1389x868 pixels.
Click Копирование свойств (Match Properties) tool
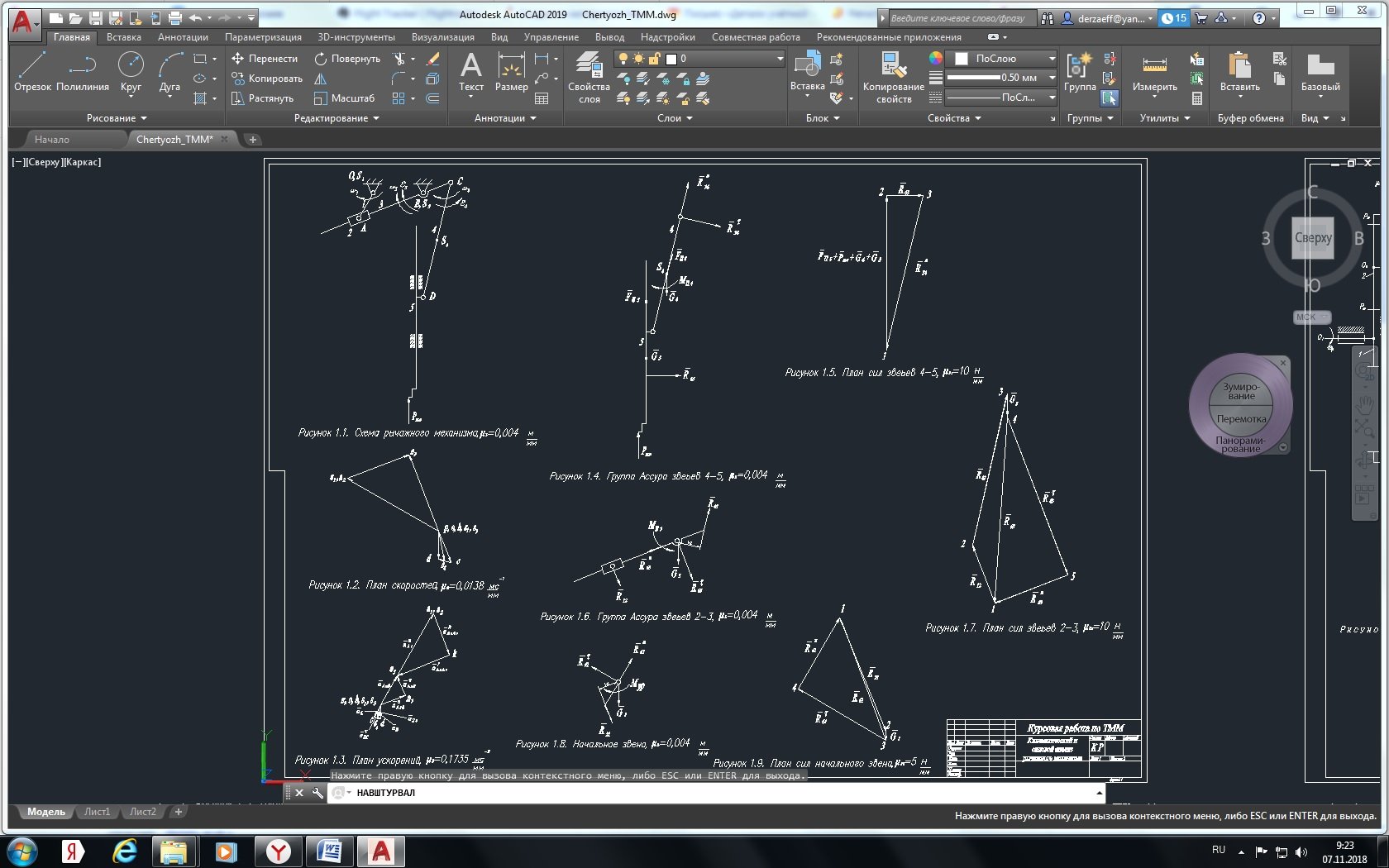(893, 76)
